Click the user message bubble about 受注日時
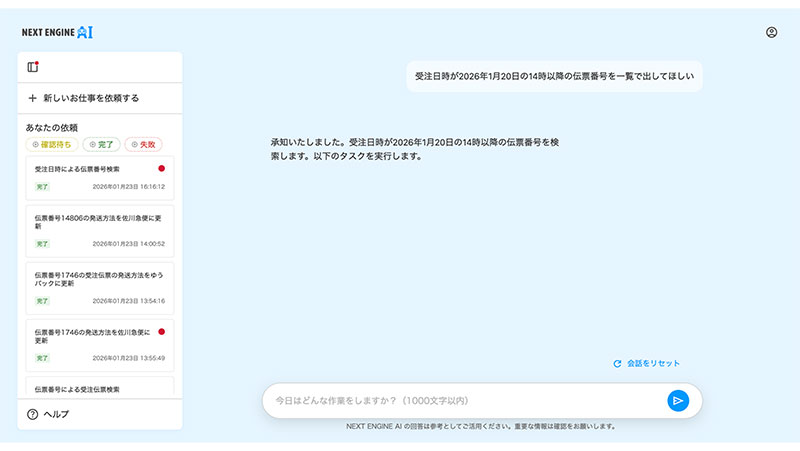The image size is (800, 451). [554, 76]
